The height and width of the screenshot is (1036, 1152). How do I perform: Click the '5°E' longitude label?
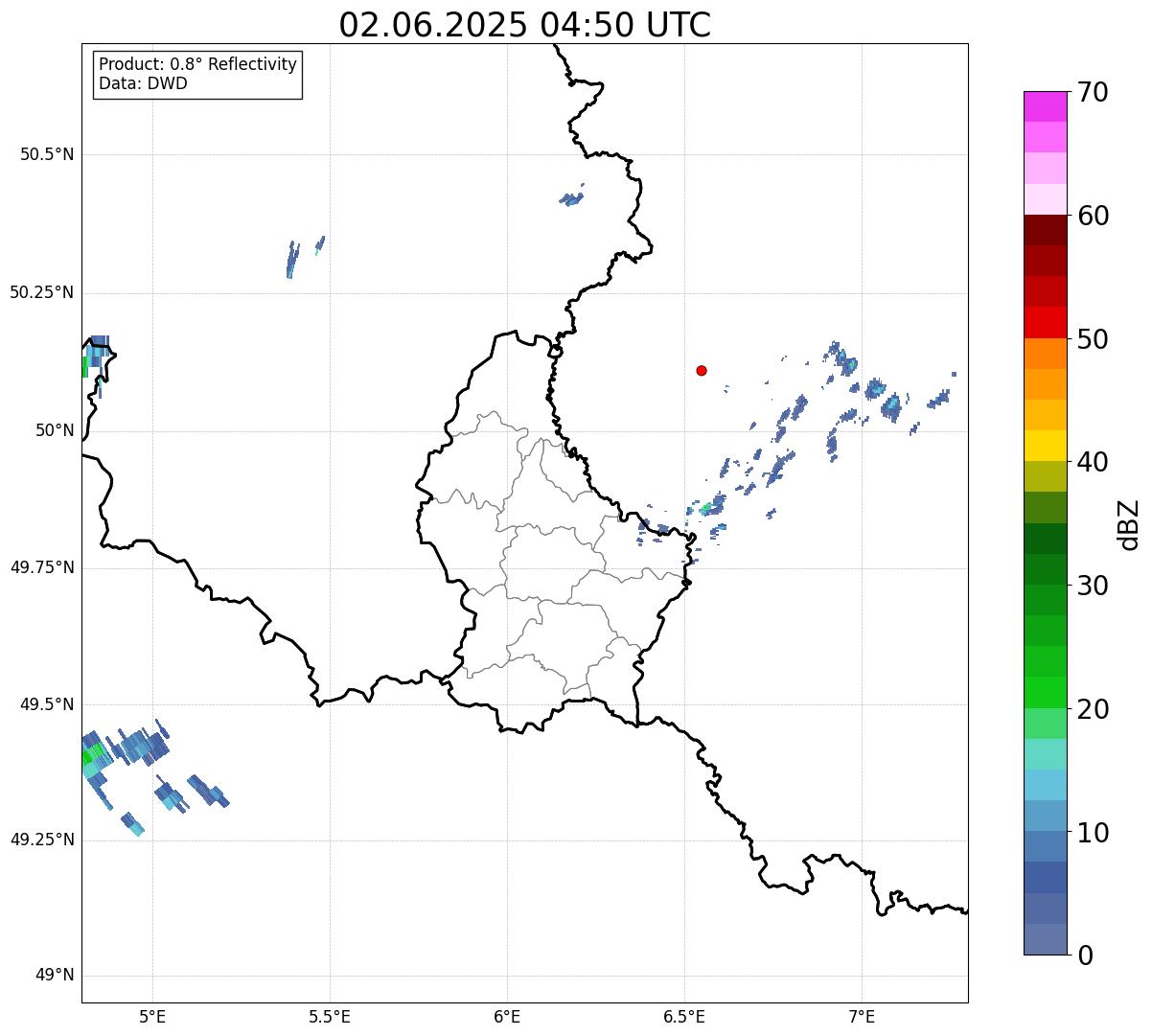pos(152,1018)
